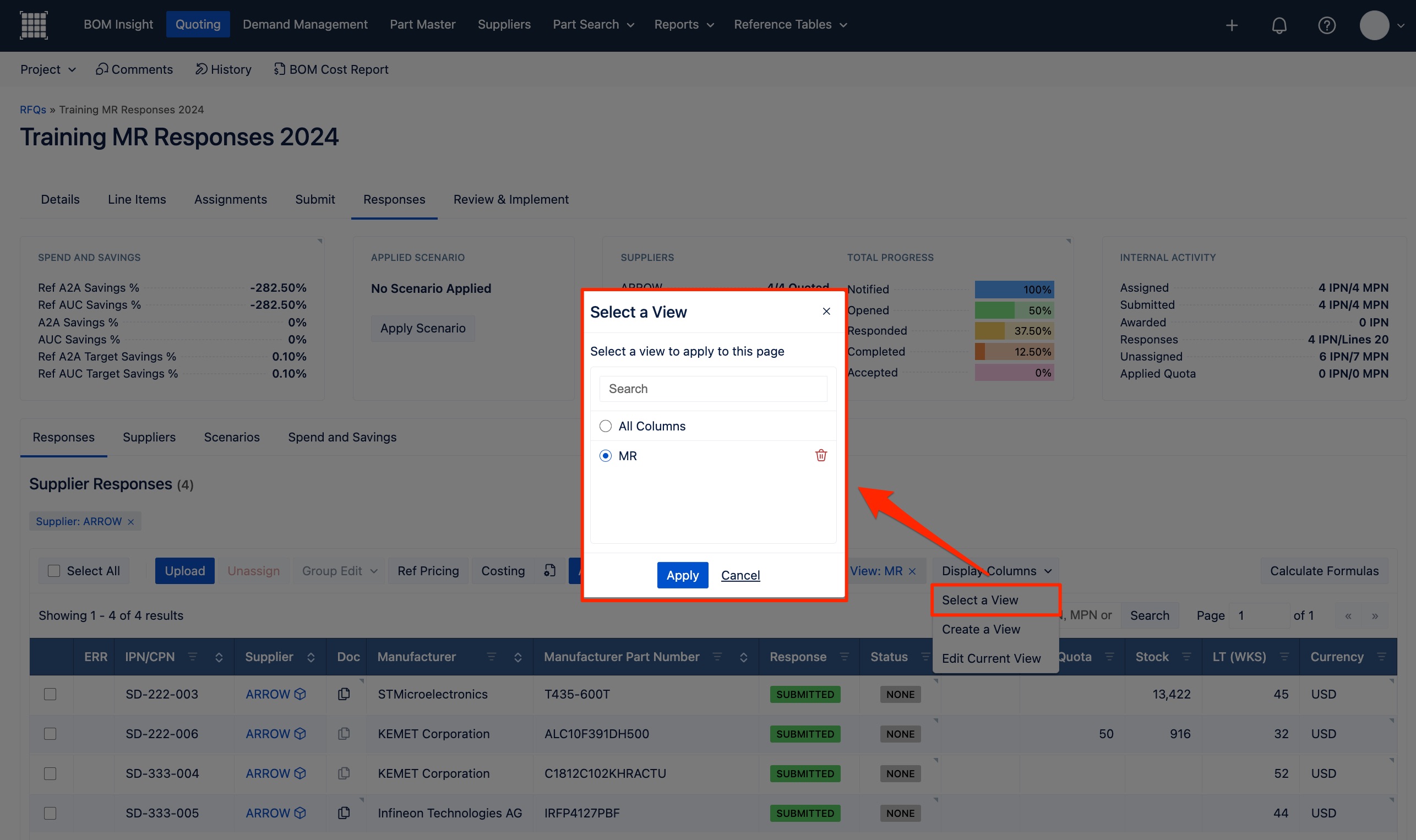
Task: Open the Group Edit dropdown
Action: pyautogui.click(x=339, y=571)
